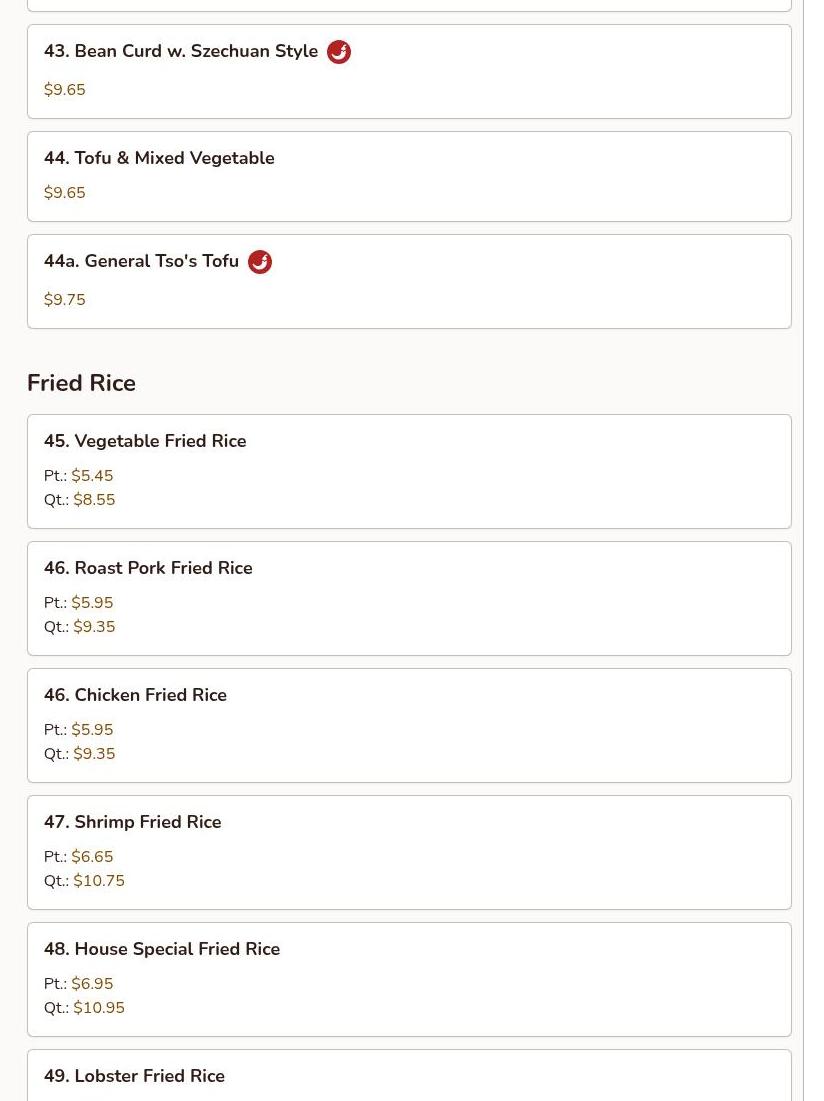This screenshot has width=824, height=1101.
Task: Pick 46. Chicken Fried Rice item
Action: pyautogui.click(x=409, y=725)
